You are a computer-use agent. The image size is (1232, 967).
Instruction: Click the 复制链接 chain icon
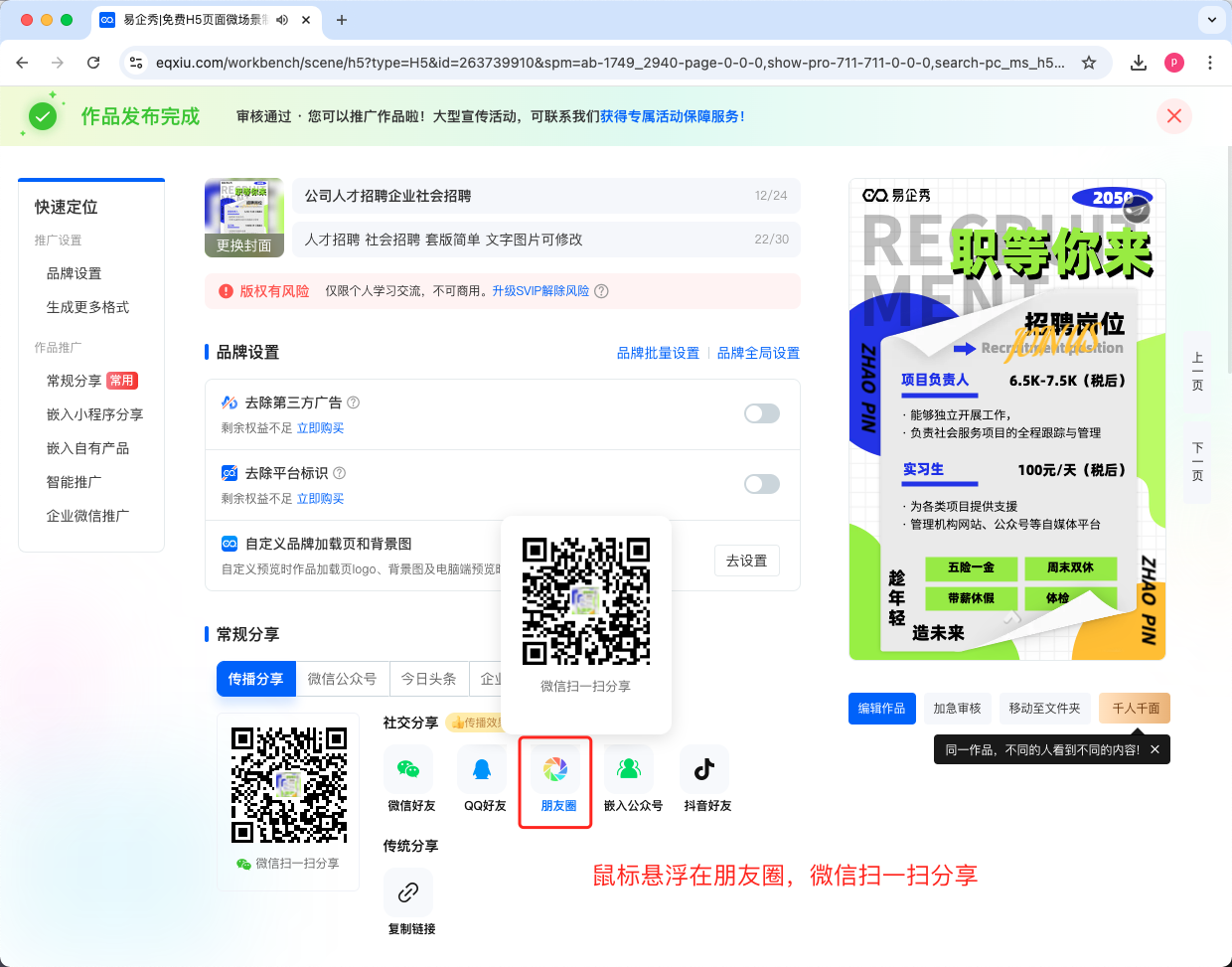point(408,892)
